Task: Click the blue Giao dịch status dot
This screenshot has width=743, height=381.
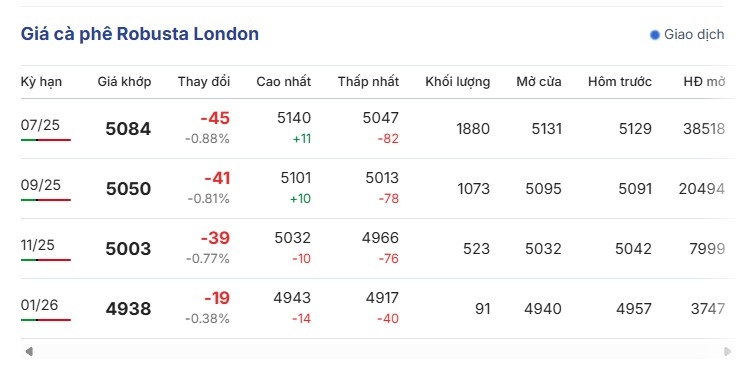Action: click(x=654, y=35)
